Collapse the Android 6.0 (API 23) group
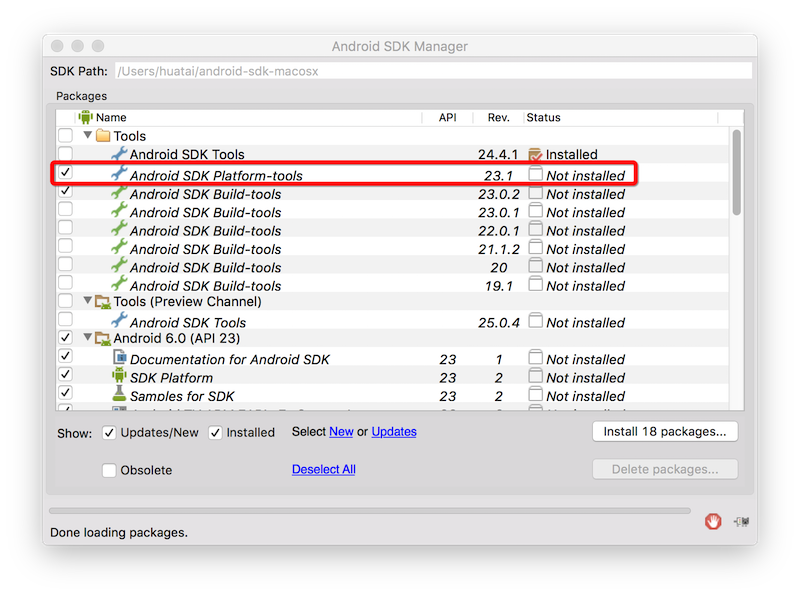This screenshot has width=800, height=596. point(87,339)
